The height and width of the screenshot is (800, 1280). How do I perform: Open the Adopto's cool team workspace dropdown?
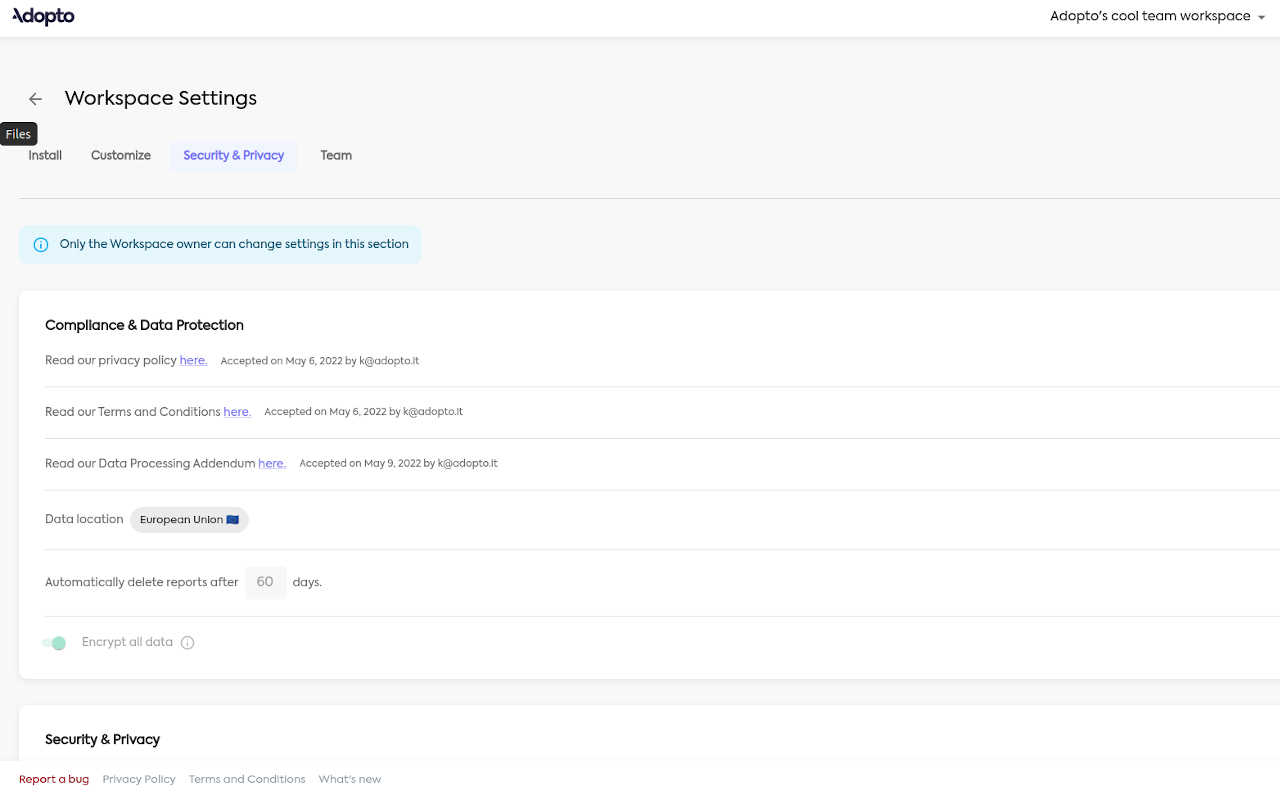point(1158,16)
